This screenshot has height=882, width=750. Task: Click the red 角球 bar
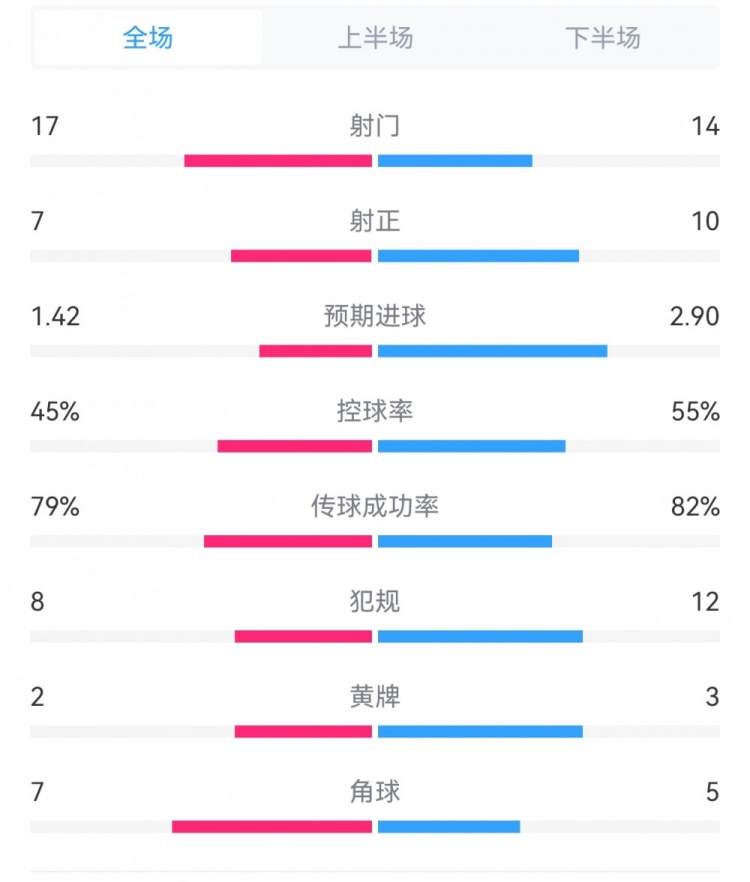272,827
